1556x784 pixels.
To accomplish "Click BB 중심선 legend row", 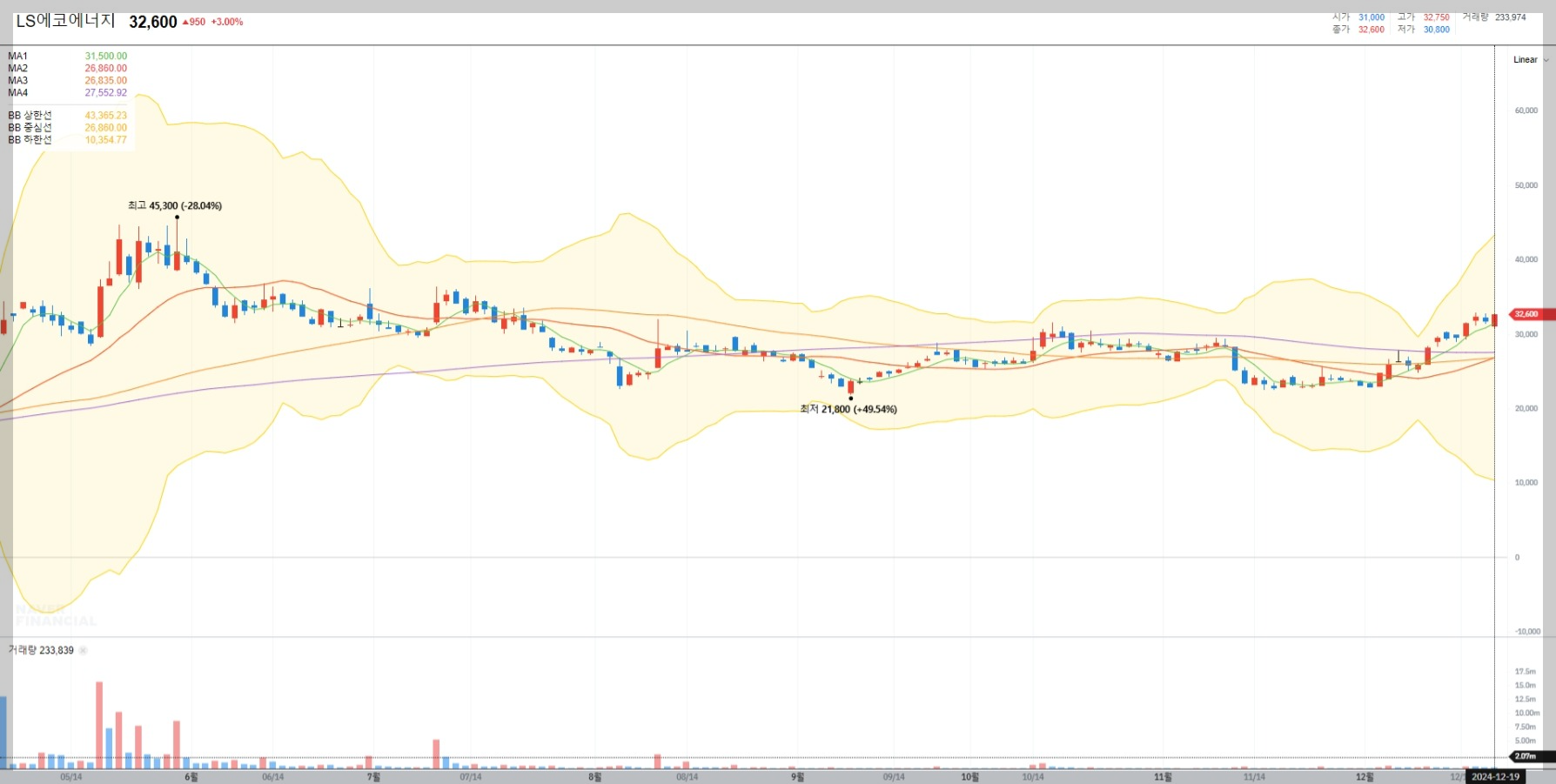I will (67, 127).
